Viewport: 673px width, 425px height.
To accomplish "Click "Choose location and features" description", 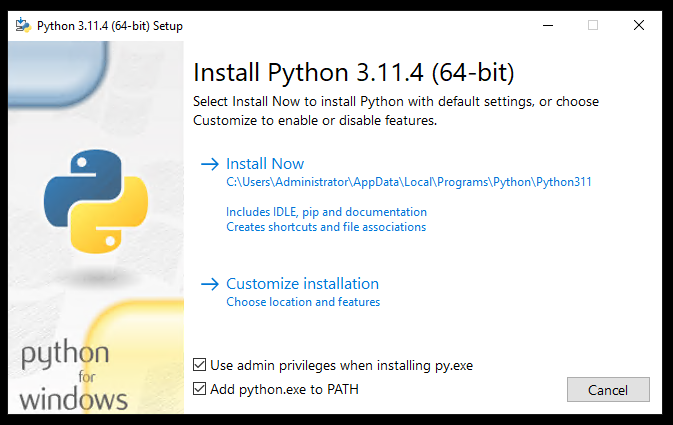I will click(303, 302).
